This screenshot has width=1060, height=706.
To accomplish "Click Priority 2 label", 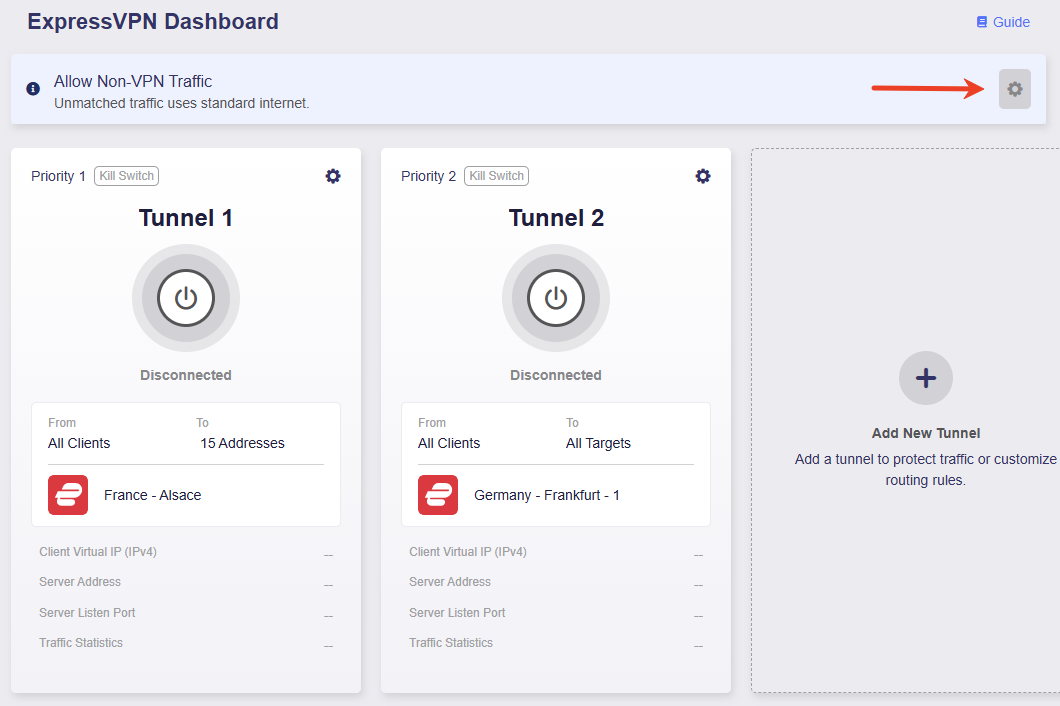I will click(x=429, y=176).
